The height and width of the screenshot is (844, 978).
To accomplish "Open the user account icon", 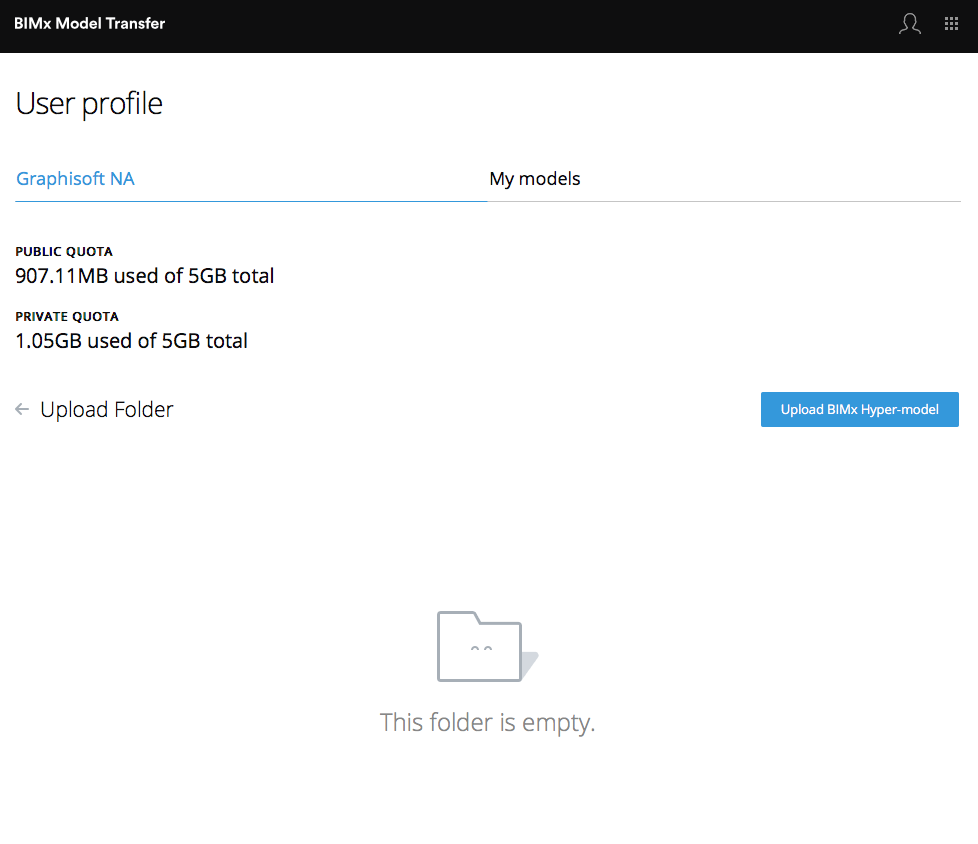I will 909,24.
